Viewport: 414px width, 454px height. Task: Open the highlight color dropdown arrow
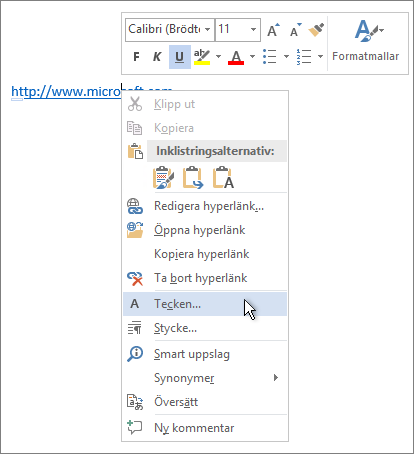pyautogui.click(x=218, y=56)
